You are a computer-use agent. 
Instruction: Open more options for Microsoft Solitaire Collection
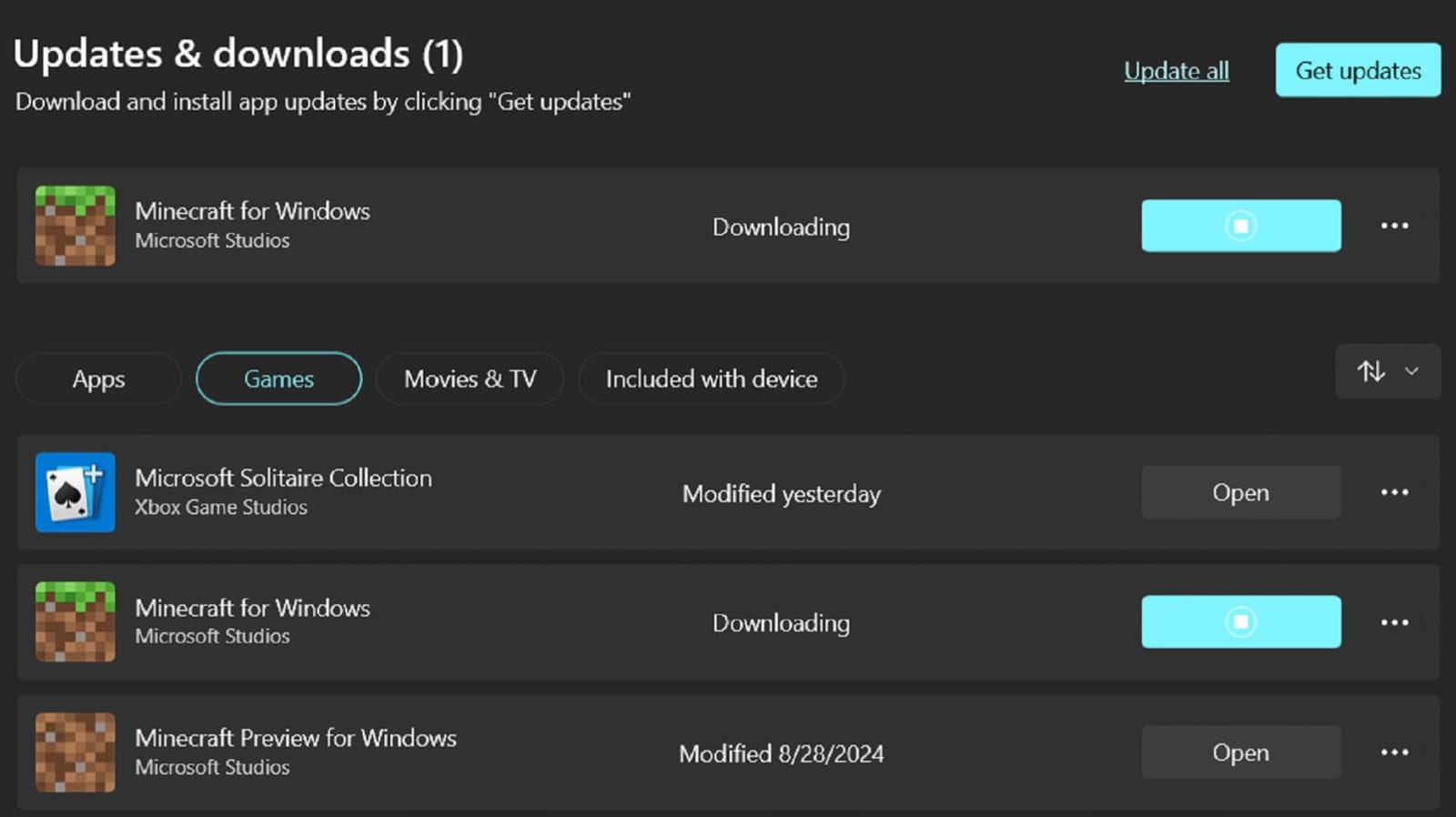tap(1393, 492)
